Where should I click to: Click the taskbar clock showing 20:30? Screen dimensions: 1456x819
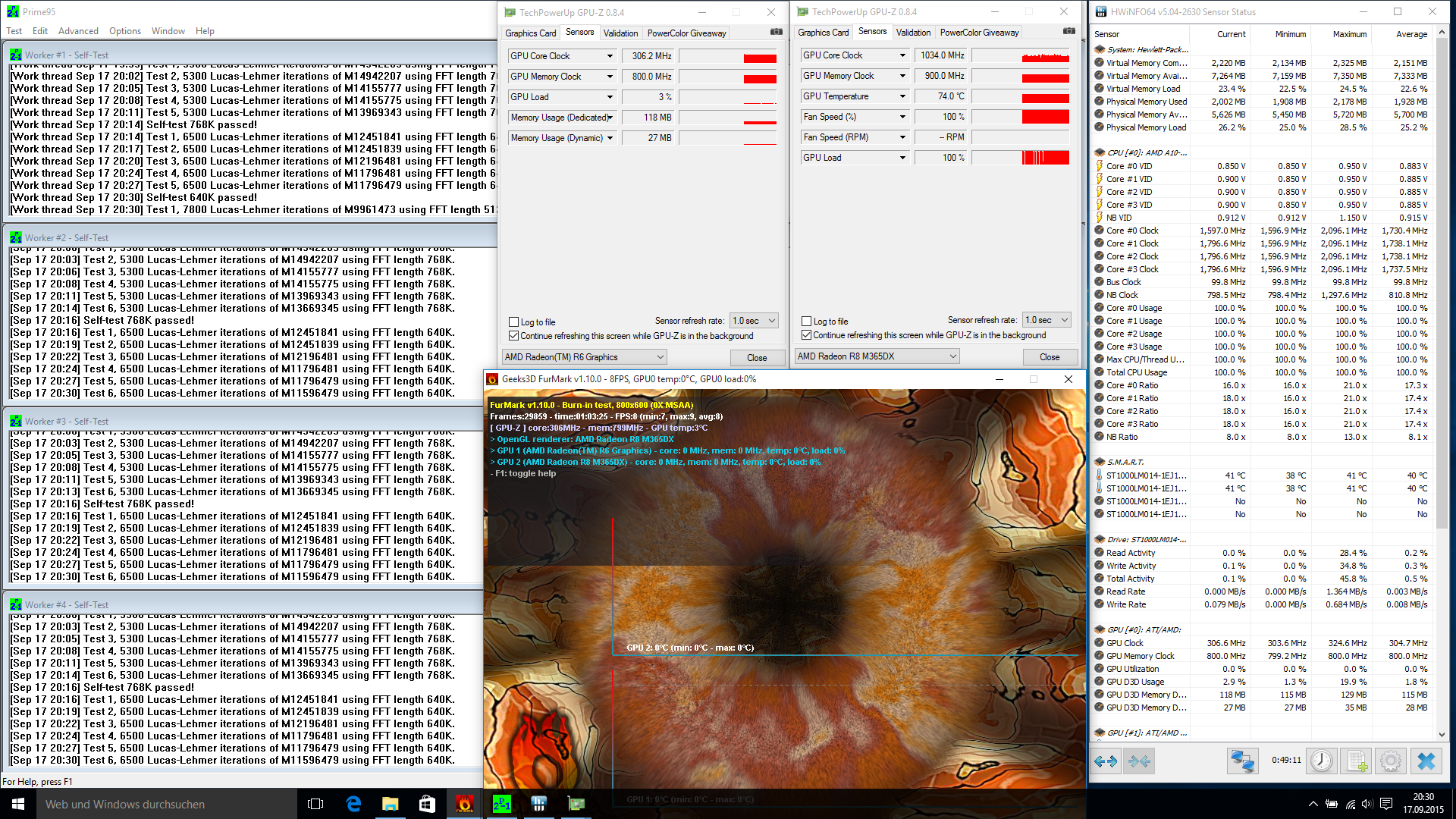[1423, 803]
